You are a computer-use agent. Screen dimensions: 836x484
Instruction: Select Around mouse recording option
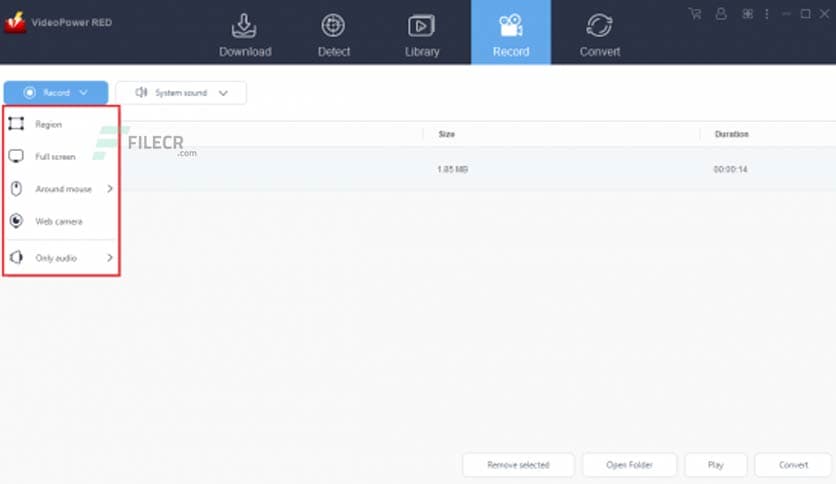[x=61, y=189]
